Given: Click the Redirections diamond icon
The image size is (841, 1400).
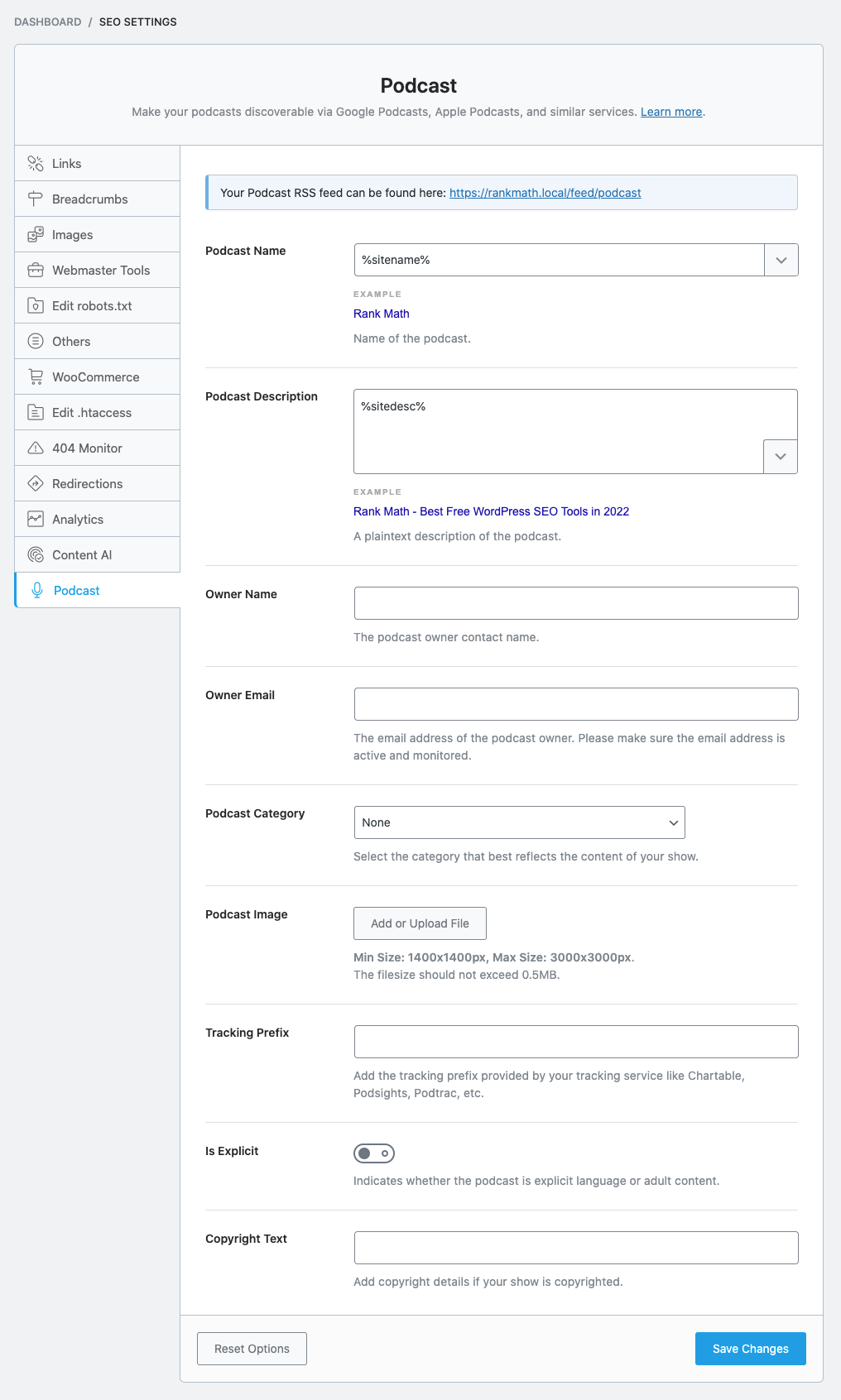Looking at the screenshot, I should coord(36,484).
